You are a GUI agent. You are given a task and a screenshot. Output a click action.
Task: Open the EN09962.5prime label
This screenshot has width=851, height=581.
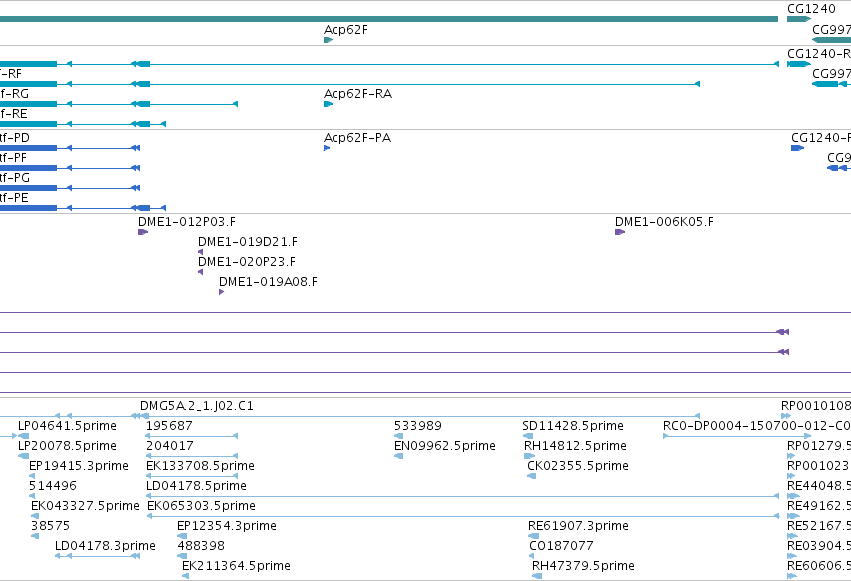[445, 446]
